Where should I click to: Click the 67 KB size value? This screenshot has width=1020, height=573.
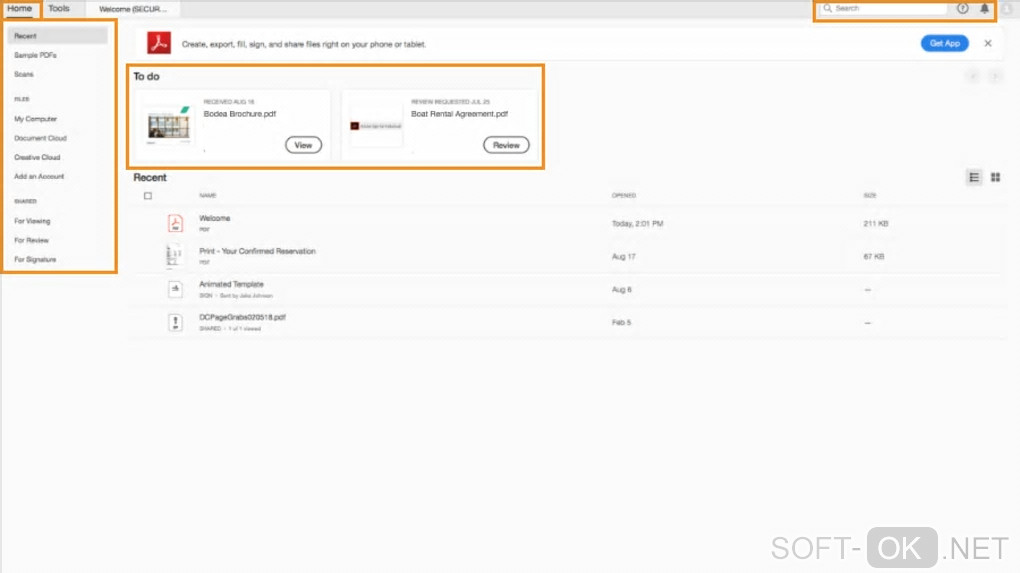pos(874,257)
